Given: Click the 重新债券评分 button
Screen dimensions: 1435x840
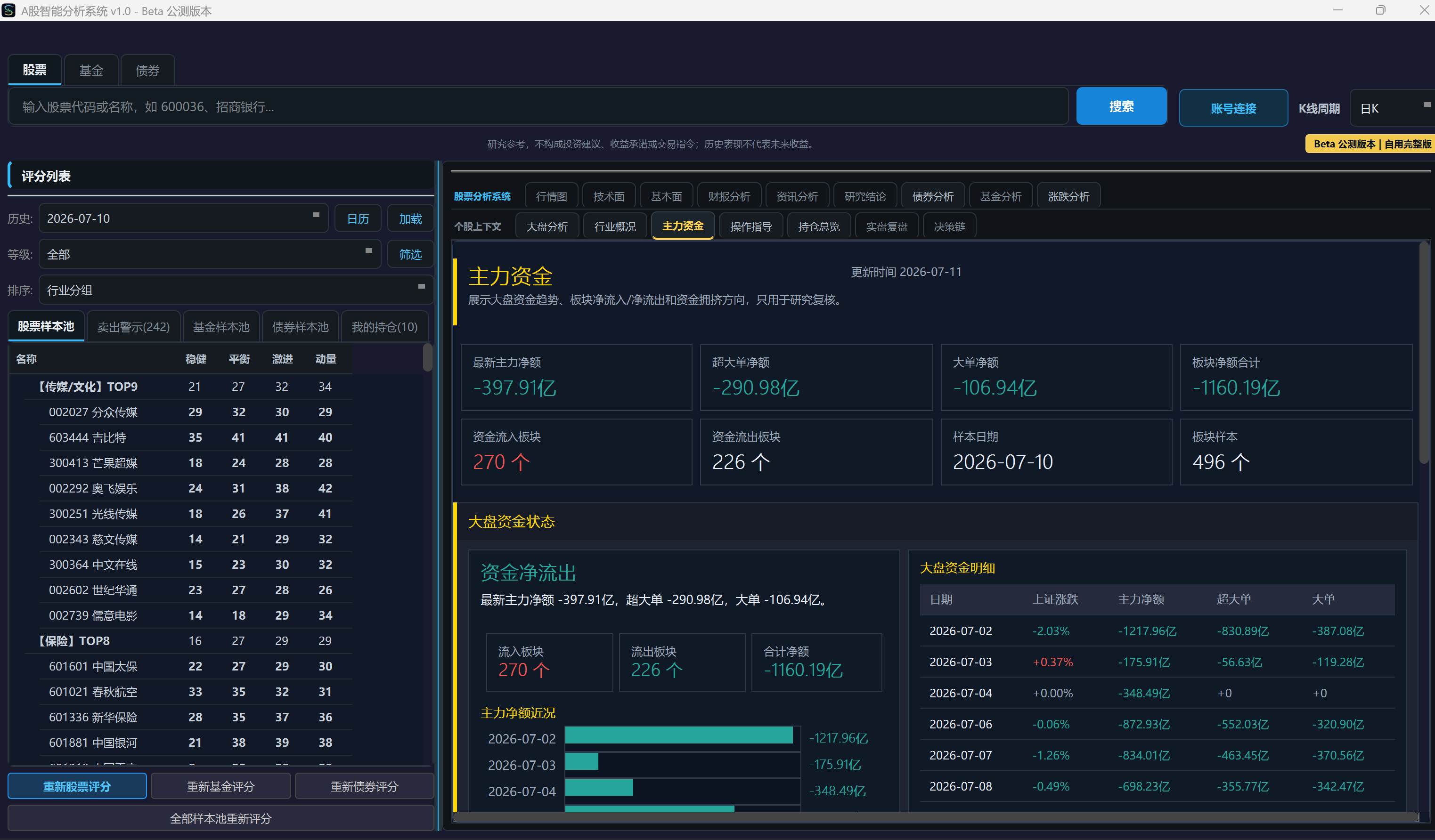Looking at the screenshot, I should click(365, 786).
